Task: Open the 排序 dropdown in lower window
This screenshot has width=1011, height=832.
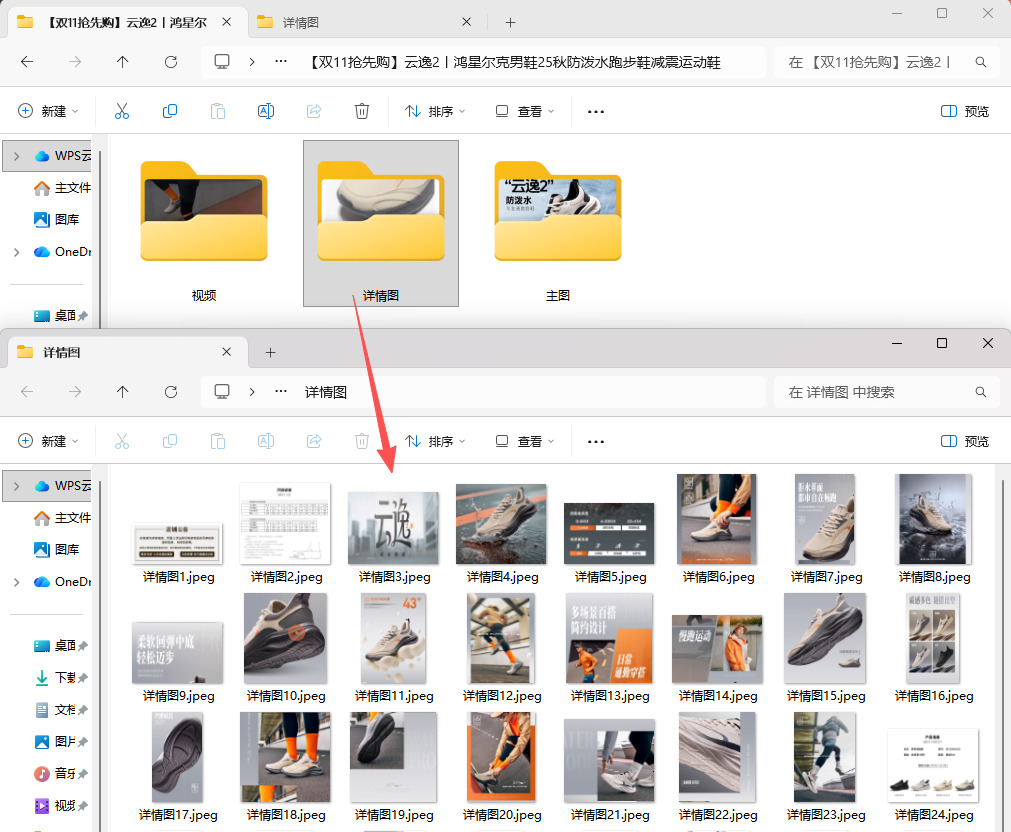Action: 435,441
